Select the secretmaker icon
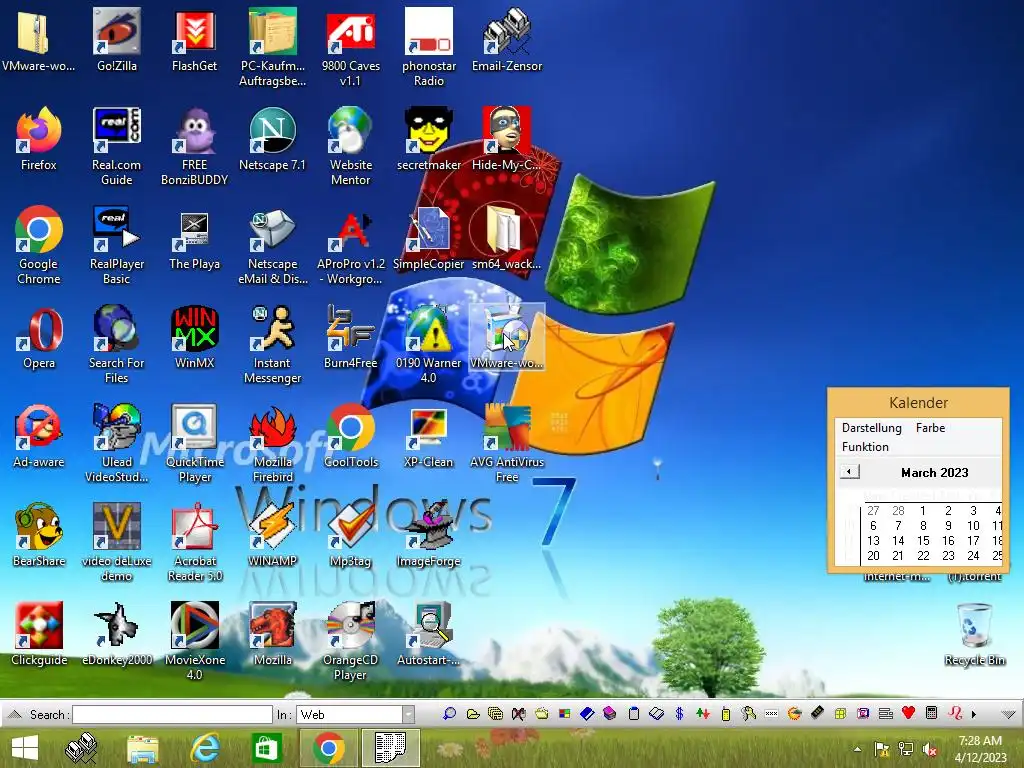 (428, 138)
